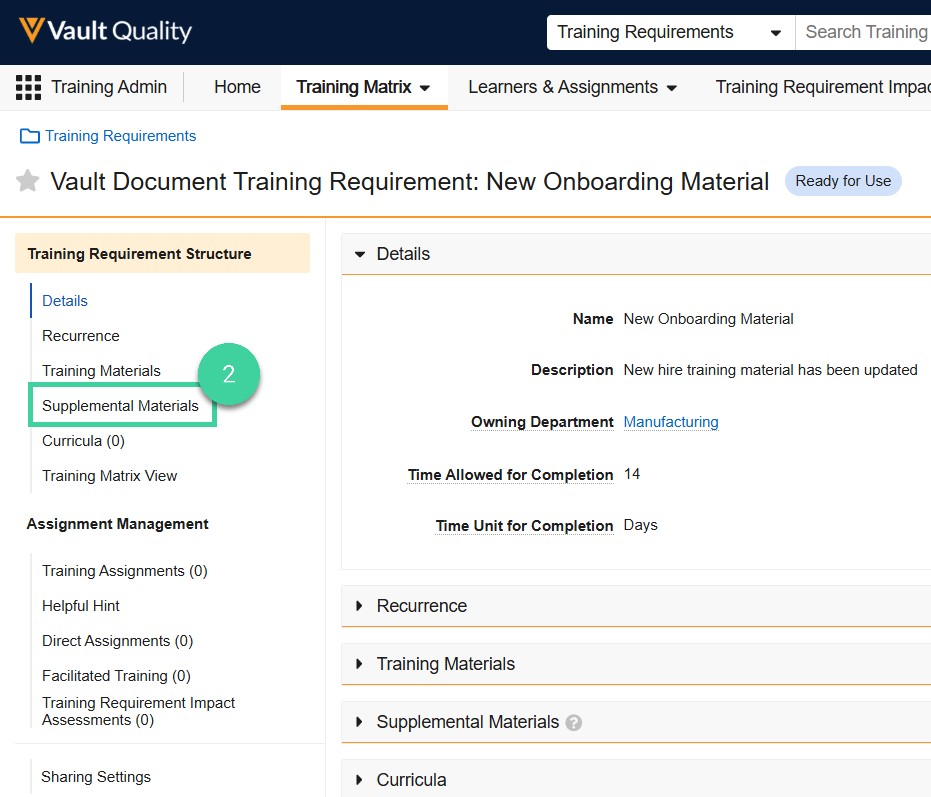Click the Training Admin app label
The width and height of the screenshot is (931, 797).
(109, 87)
